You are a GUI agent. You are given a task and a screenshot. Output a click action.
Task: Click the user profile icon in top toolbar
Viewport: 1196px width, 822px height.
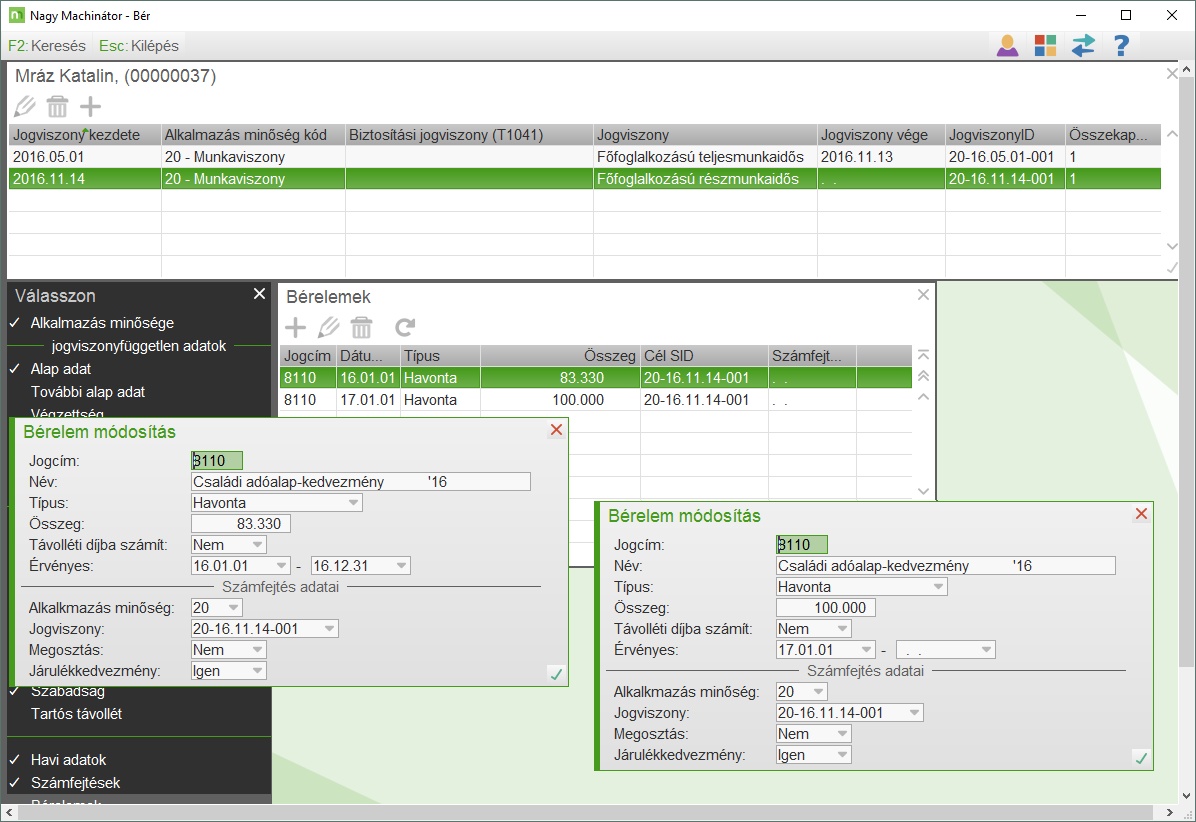pos(1007,45)
